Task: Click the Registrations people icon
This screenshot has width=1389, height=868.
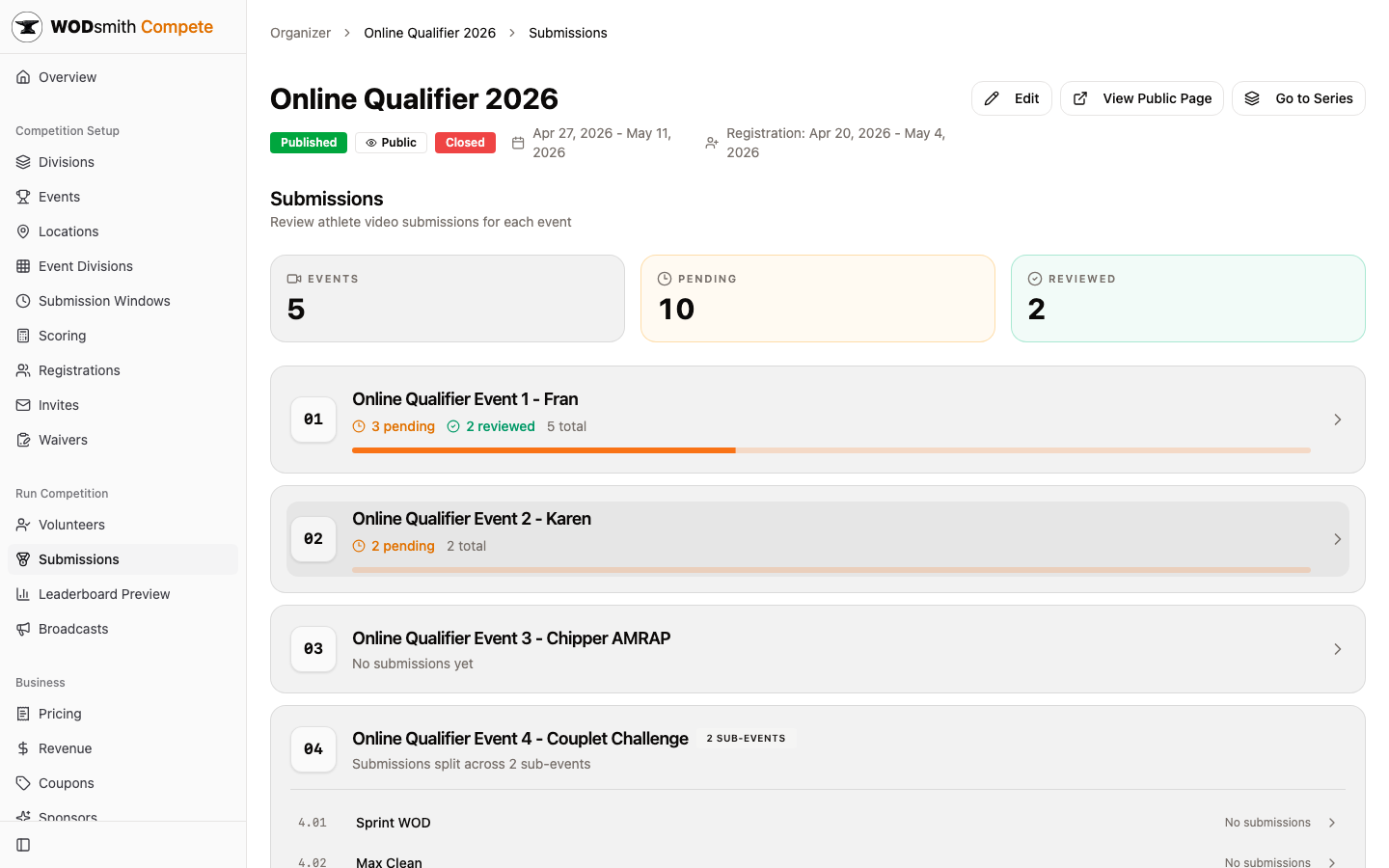Action: point(23,370)
